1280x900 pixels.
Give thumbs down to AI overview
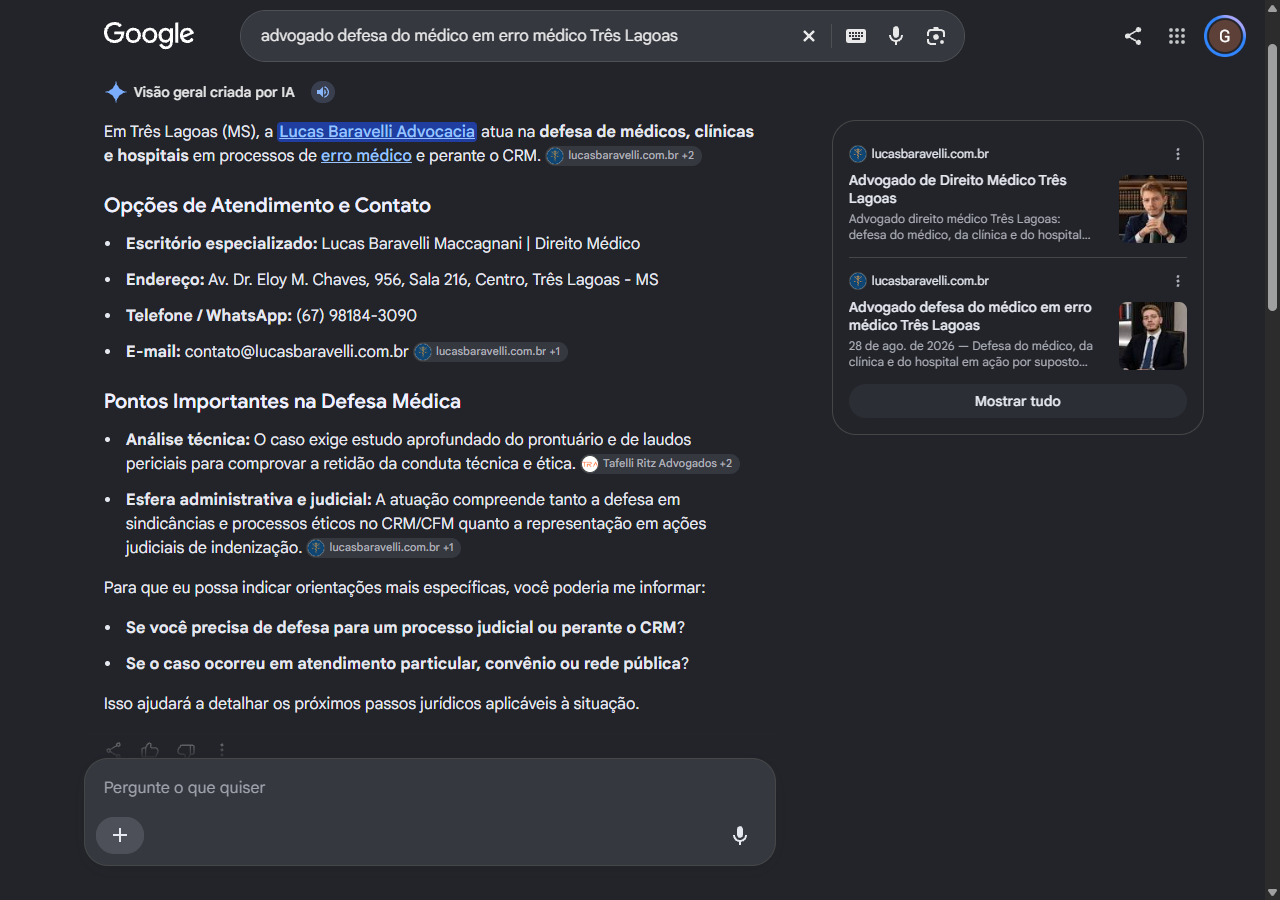(x=186, y=749)
